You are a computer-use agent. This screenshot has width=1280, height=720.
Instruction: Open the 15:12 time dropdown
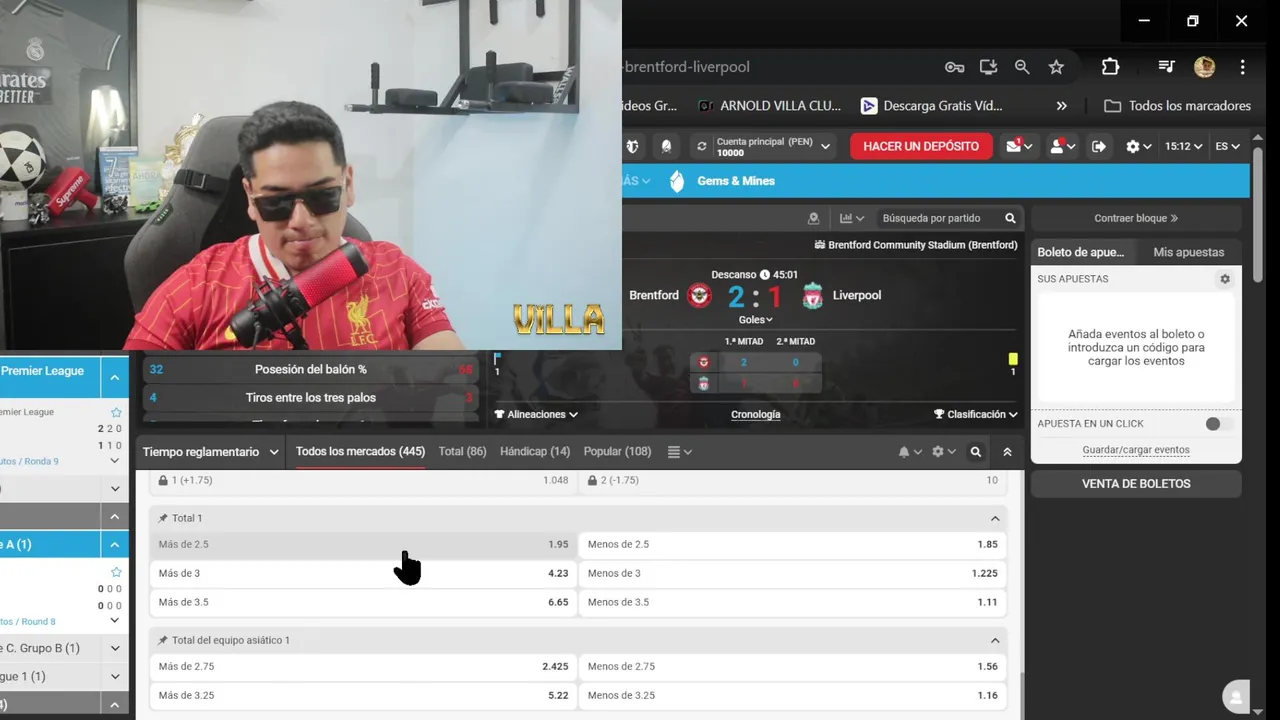click(1183, 146)
